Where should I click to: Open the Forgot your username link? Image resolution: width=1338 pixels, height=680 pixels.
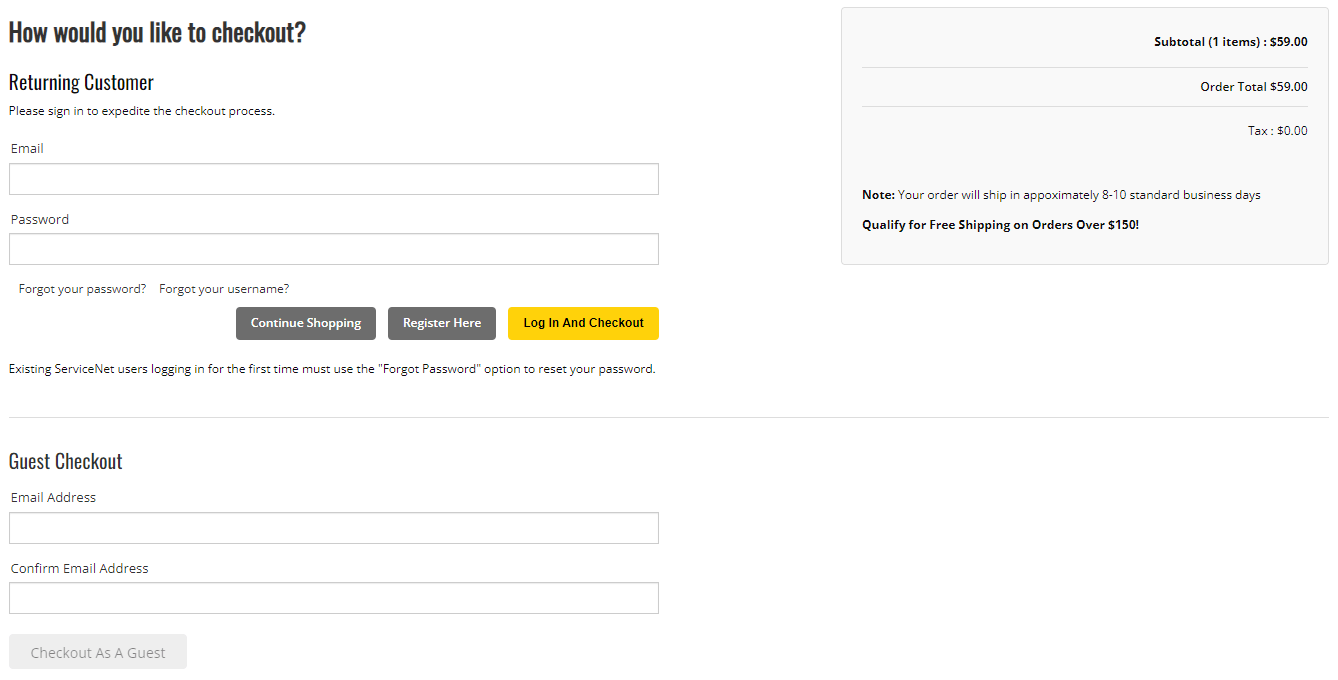pos(223,288)
